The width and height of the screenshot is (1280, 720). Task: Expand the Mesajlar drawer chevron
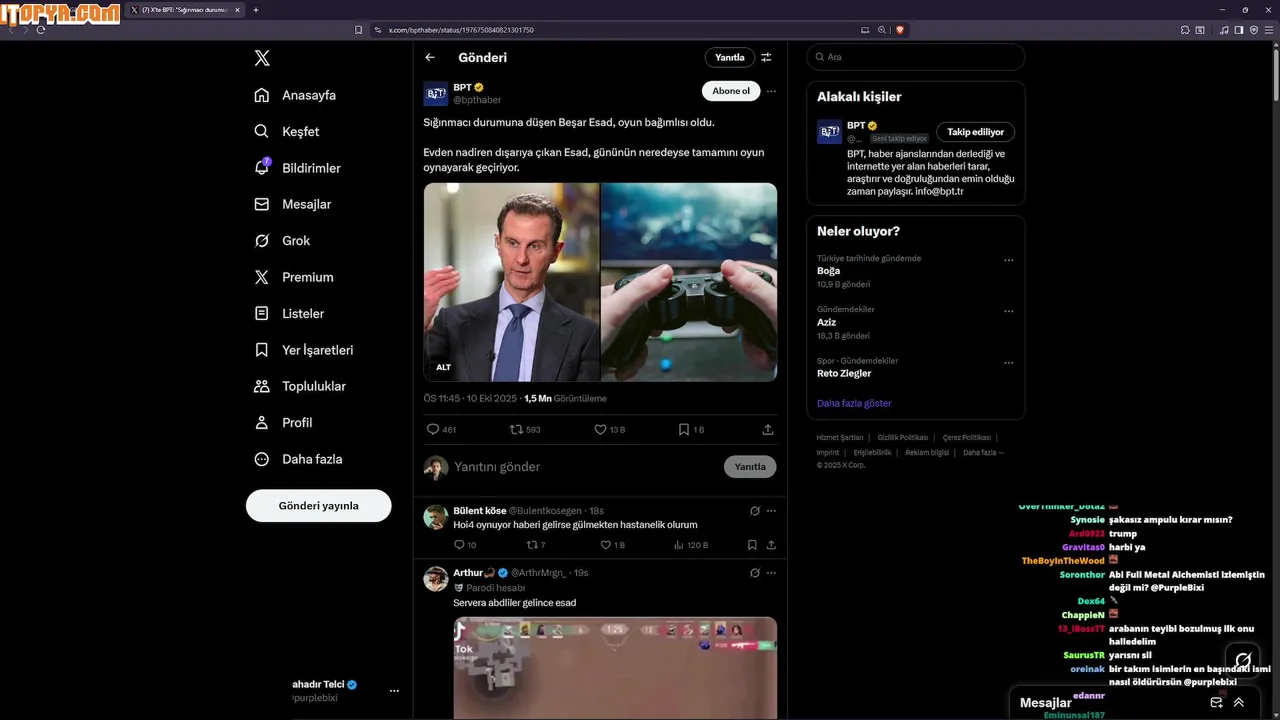tap(1239, 703)
